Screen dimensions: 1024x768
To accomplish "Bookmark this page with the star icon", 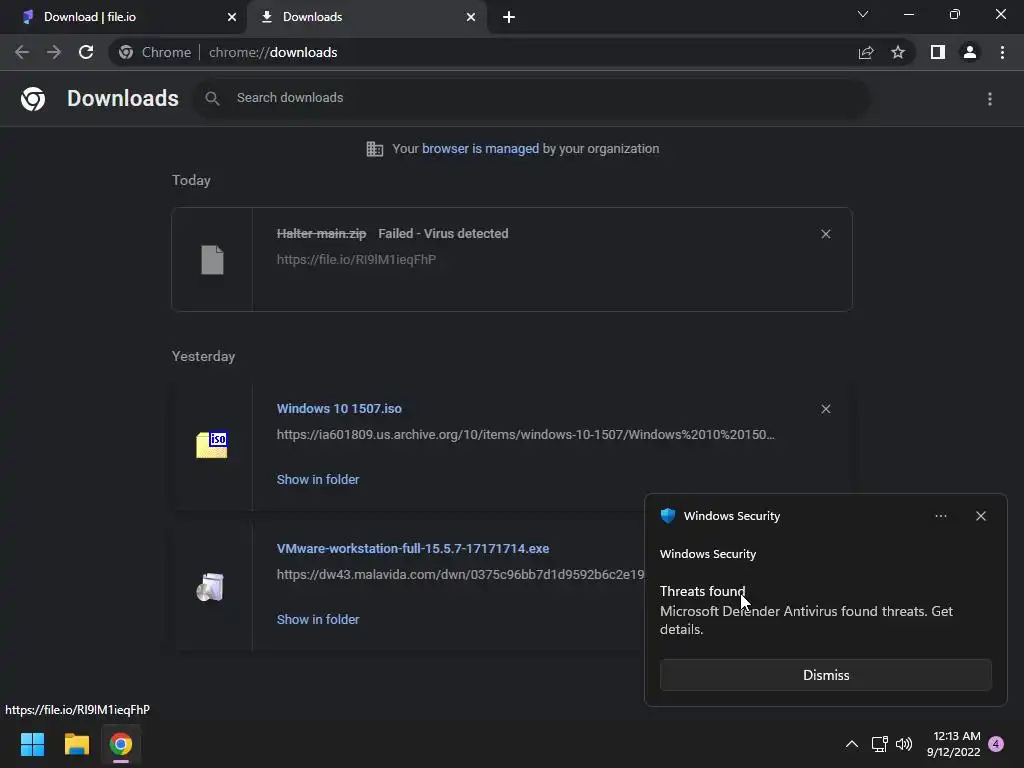I will pos(898,52).
